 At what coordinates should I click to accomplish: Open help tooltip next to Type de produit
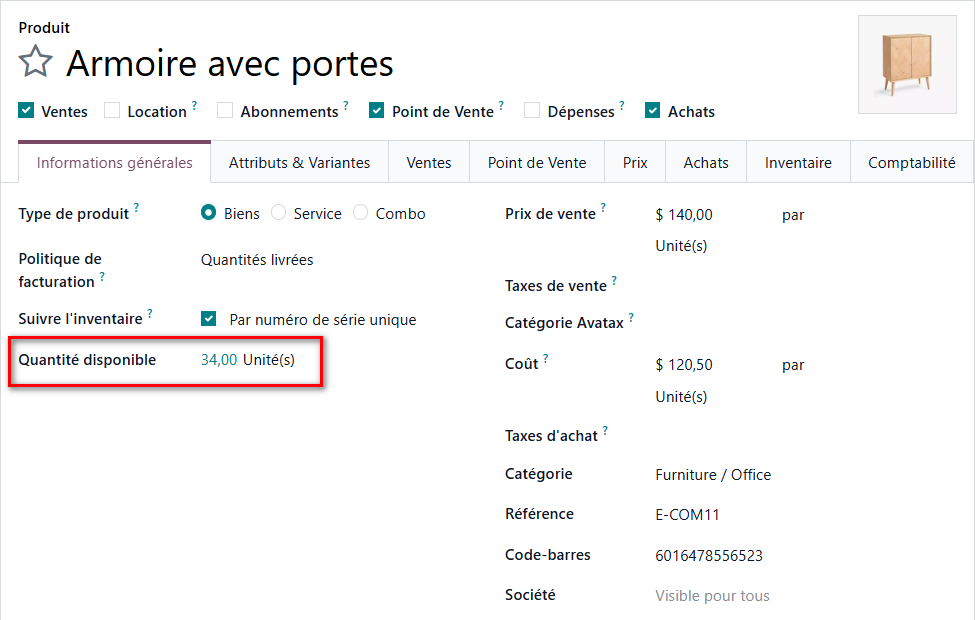(137, 208)
